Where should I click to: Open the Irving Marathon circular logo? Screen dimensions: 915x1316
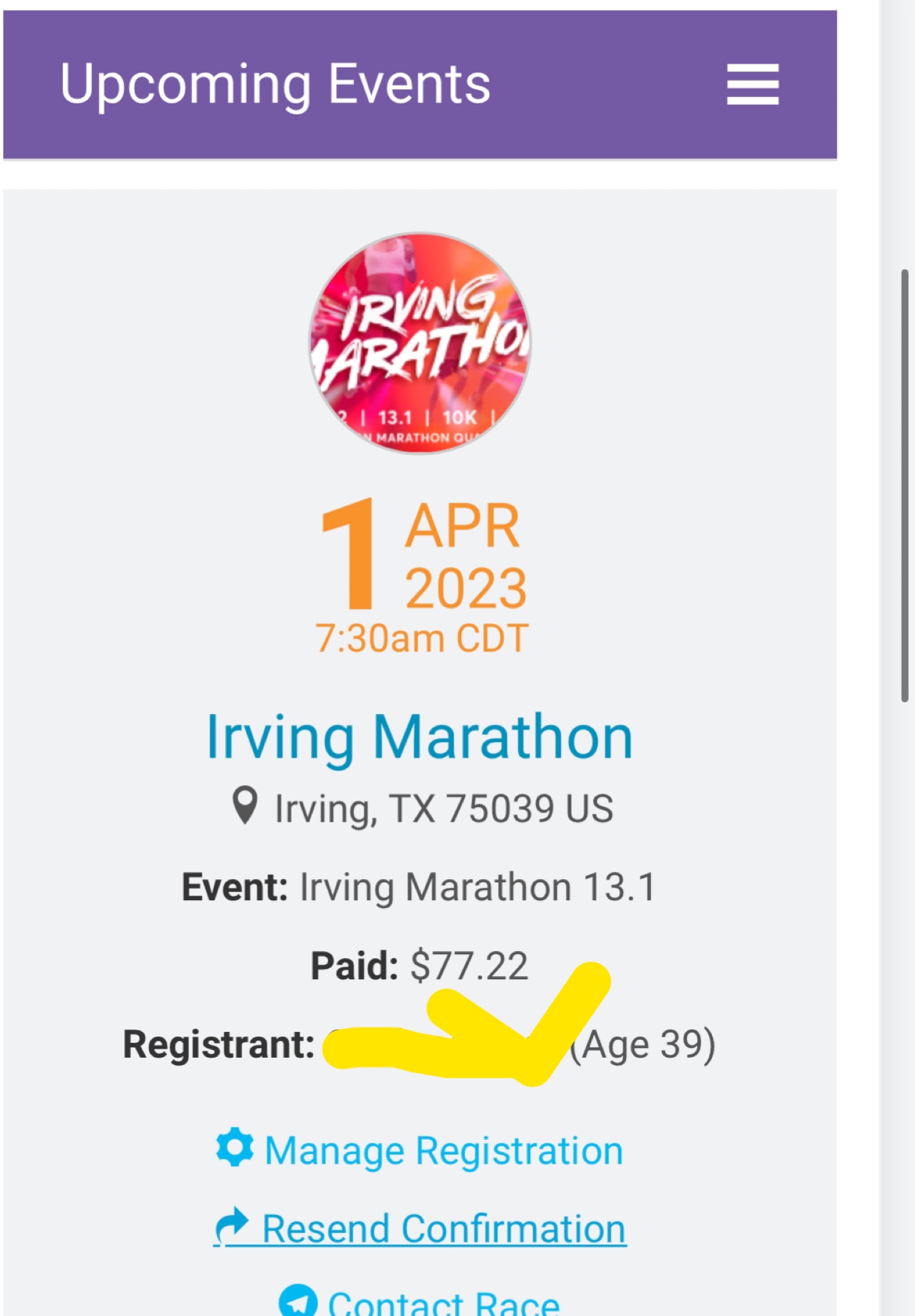(420, 343)
